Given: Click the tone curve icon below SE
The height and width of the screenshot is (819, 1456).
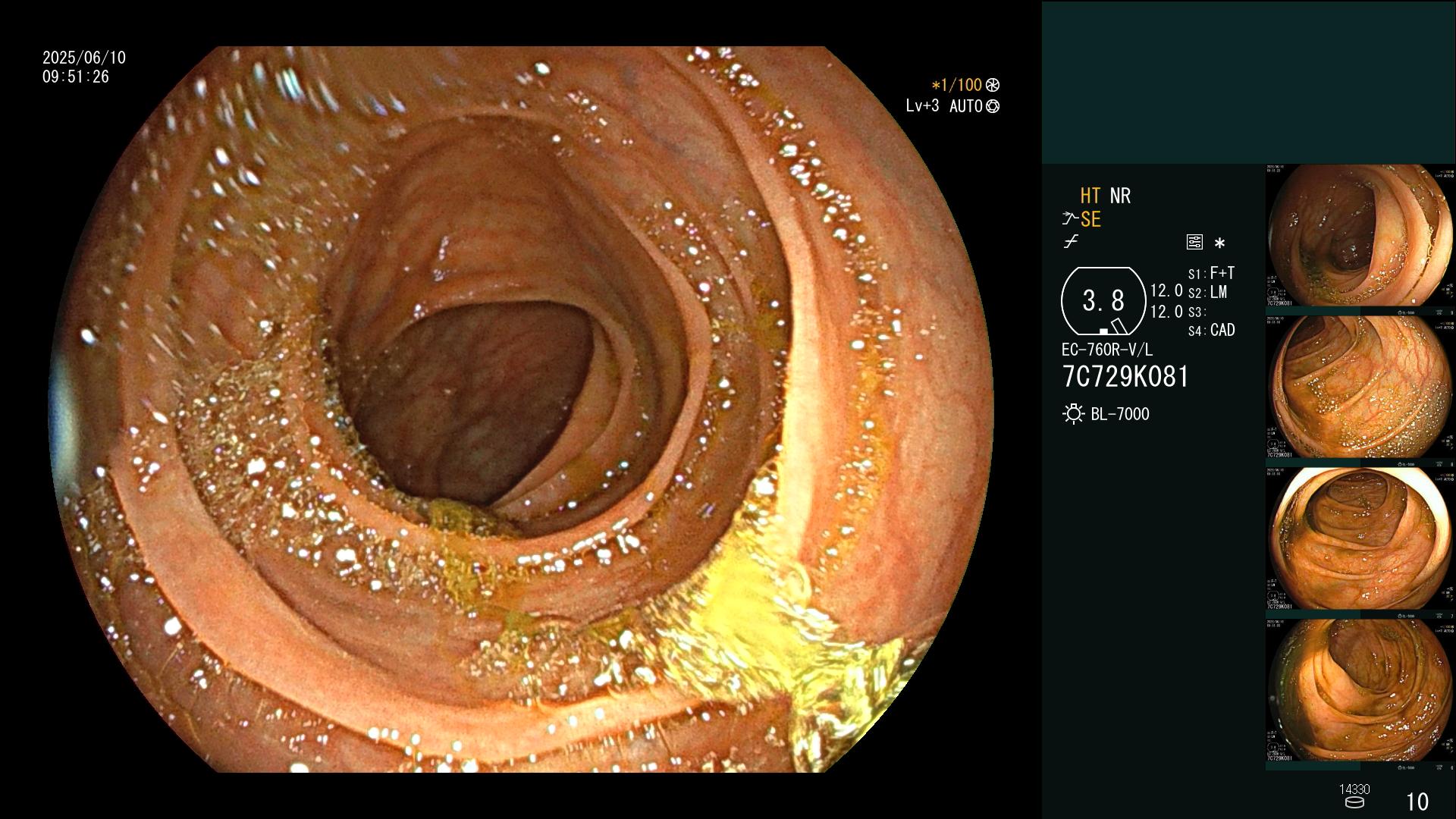Looking at the screenshot, I should point(1071,242).
